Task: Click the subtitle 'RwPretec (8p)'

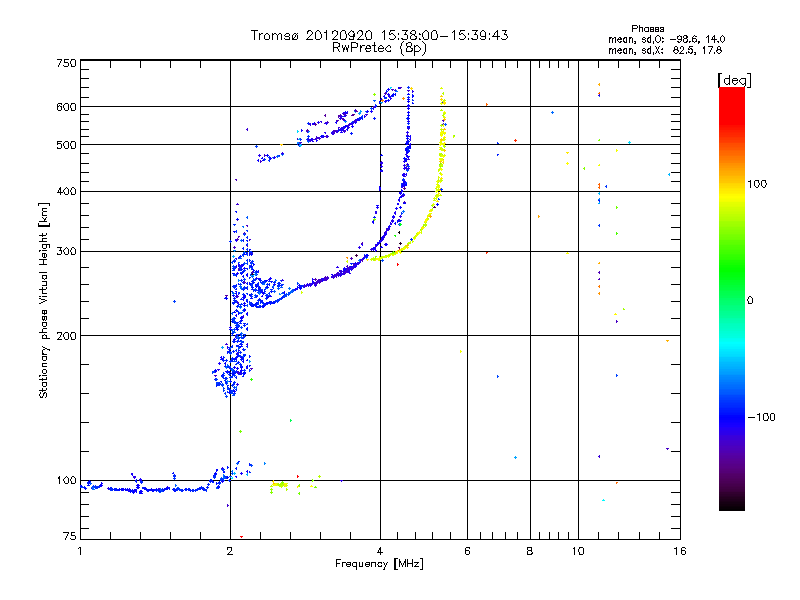Action: (x=379, y=48)
